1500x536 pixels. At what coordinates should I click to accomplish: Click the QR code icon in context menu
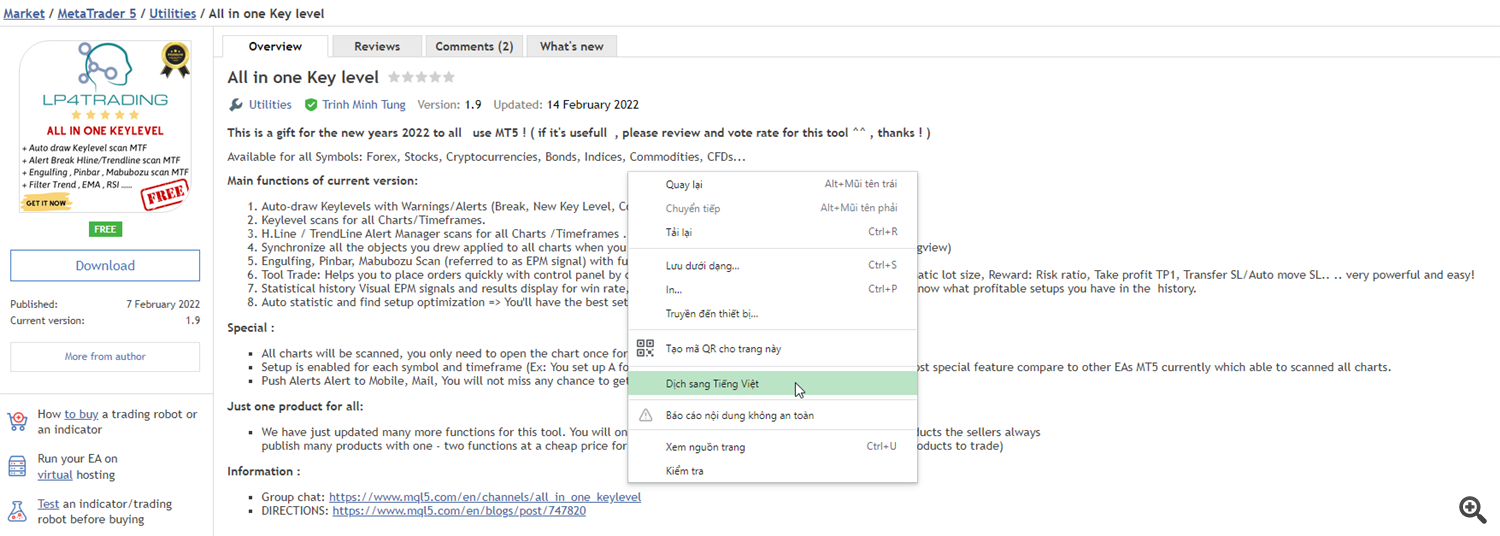tap(645, 348)
